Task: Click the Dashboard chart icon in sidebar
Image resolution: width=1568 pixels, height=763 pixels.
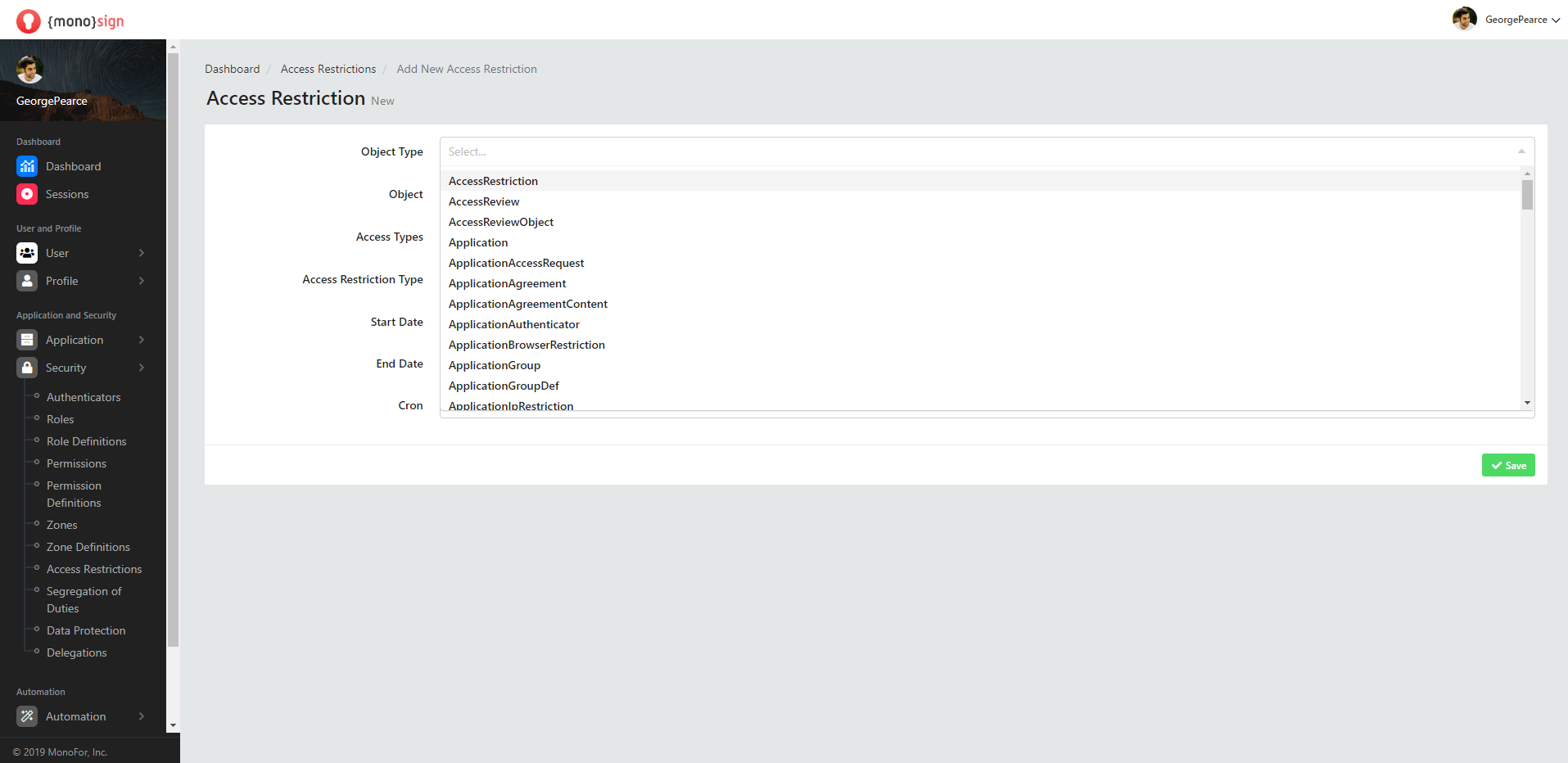Action: pyautogui.click(x=27, y=166)
